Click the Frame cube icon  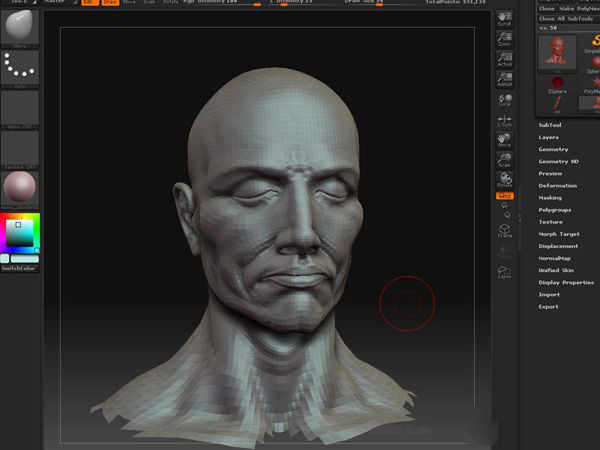[505, 230]
